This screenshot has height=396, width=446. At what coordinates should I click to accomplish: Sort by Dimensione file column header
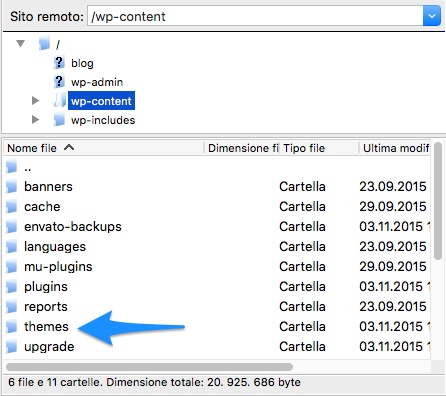point(243,148)
